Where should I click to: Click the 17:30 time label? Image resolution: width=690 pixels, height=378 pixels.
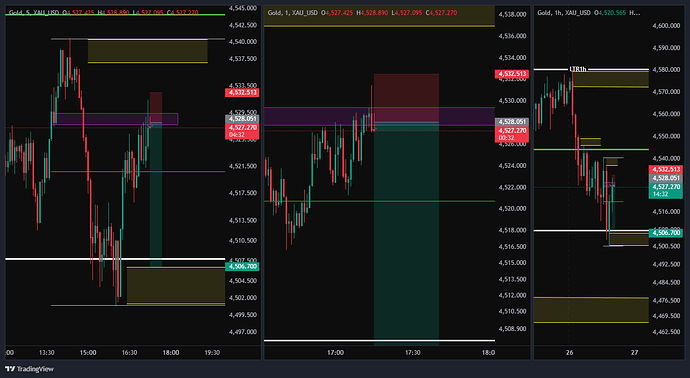(412, 352)
